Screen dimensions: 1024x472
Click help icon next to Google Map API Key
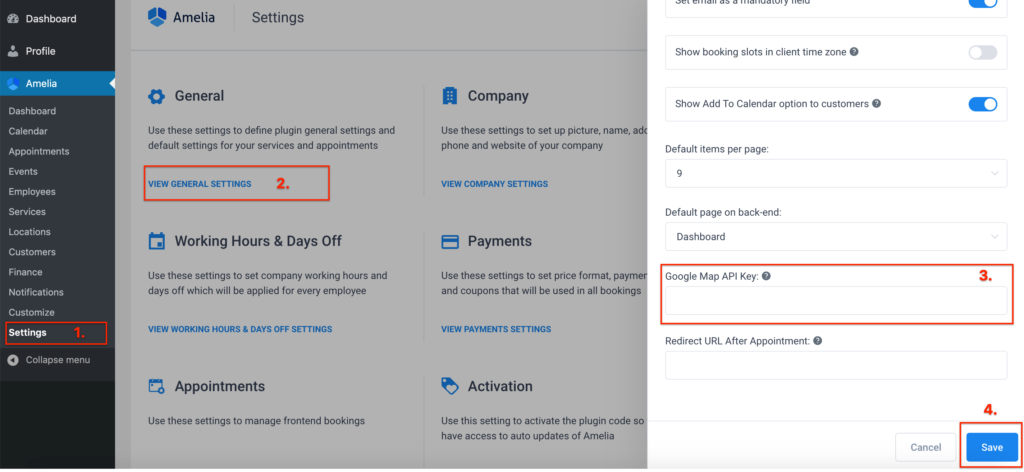click(766, 276)
